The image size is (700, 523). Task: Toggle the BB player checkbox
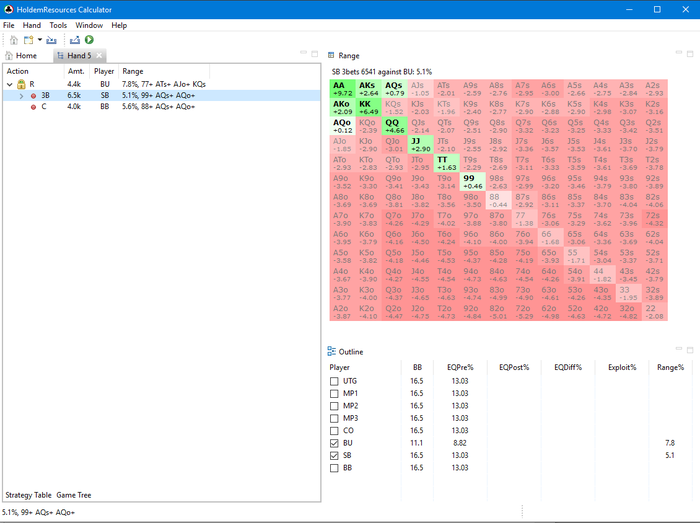[334, 468]
